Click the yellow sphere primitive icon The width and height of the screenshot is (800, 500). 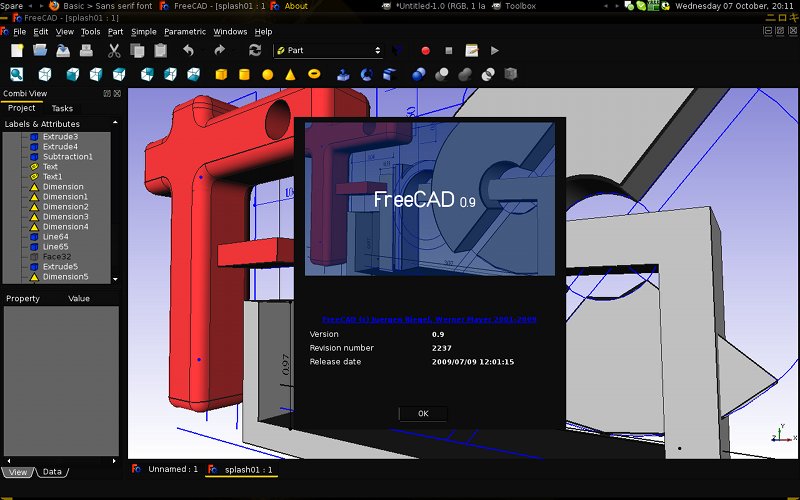(267, 74)
